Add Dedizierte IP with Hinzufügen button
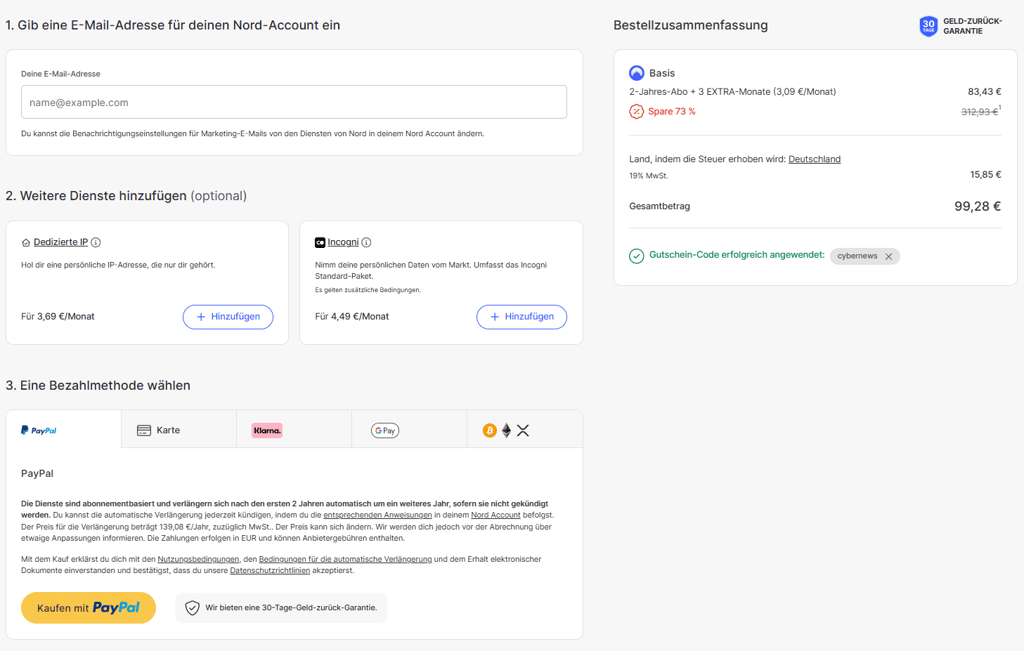This screenshot has height=651, width=1024. click(x=228, y=317)
